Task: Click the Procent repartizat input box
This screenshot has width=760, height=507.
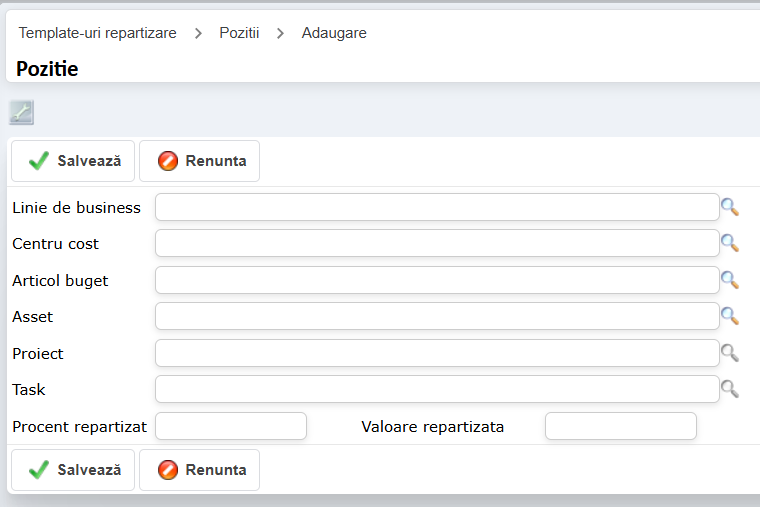Action: [x=231, y=426]
